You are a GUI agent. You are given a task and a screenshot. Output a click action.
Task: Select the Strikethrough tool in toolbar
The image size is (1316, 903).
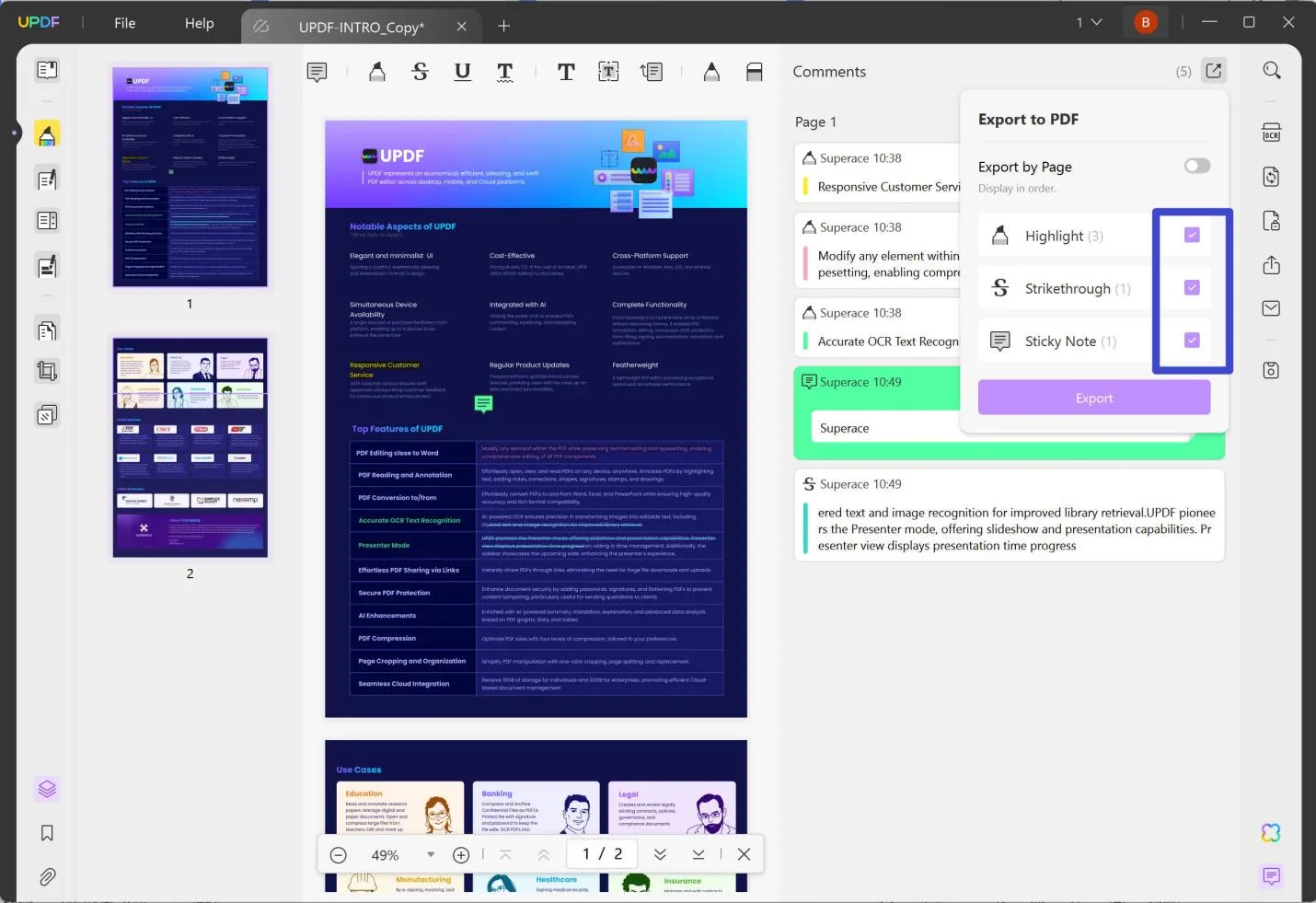pyautogui.click(x=420, y=72)
